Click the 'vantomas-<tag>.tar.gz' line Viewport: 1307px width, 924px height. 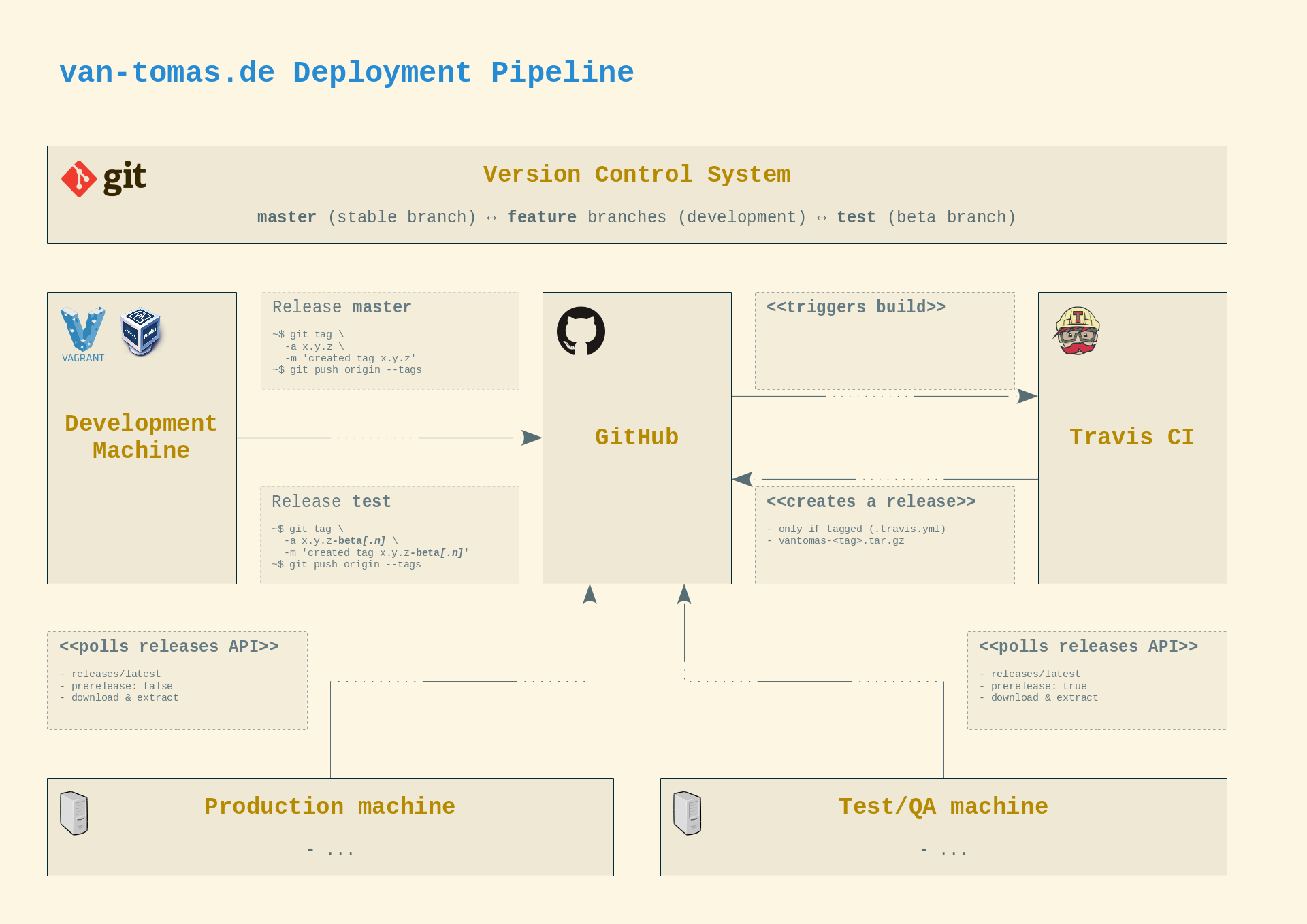pyautogui.click(x=835, y=540)
